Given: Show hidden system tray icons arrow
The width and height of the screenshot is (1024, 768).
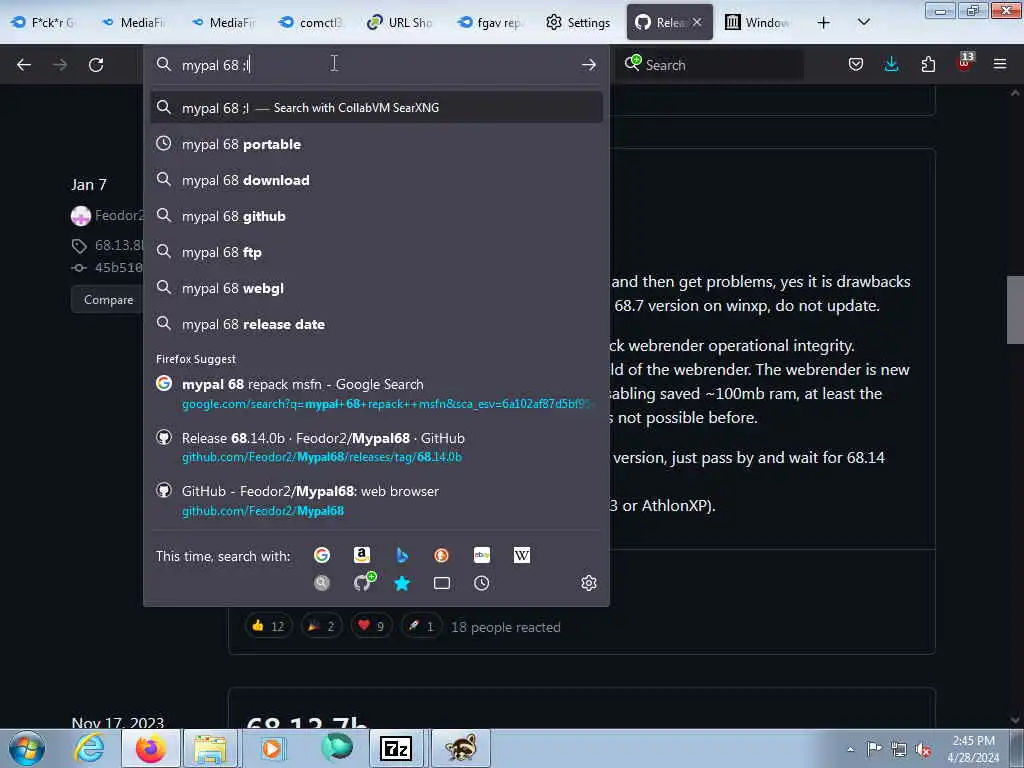Looking at the screenshot, I should point(850,749).
